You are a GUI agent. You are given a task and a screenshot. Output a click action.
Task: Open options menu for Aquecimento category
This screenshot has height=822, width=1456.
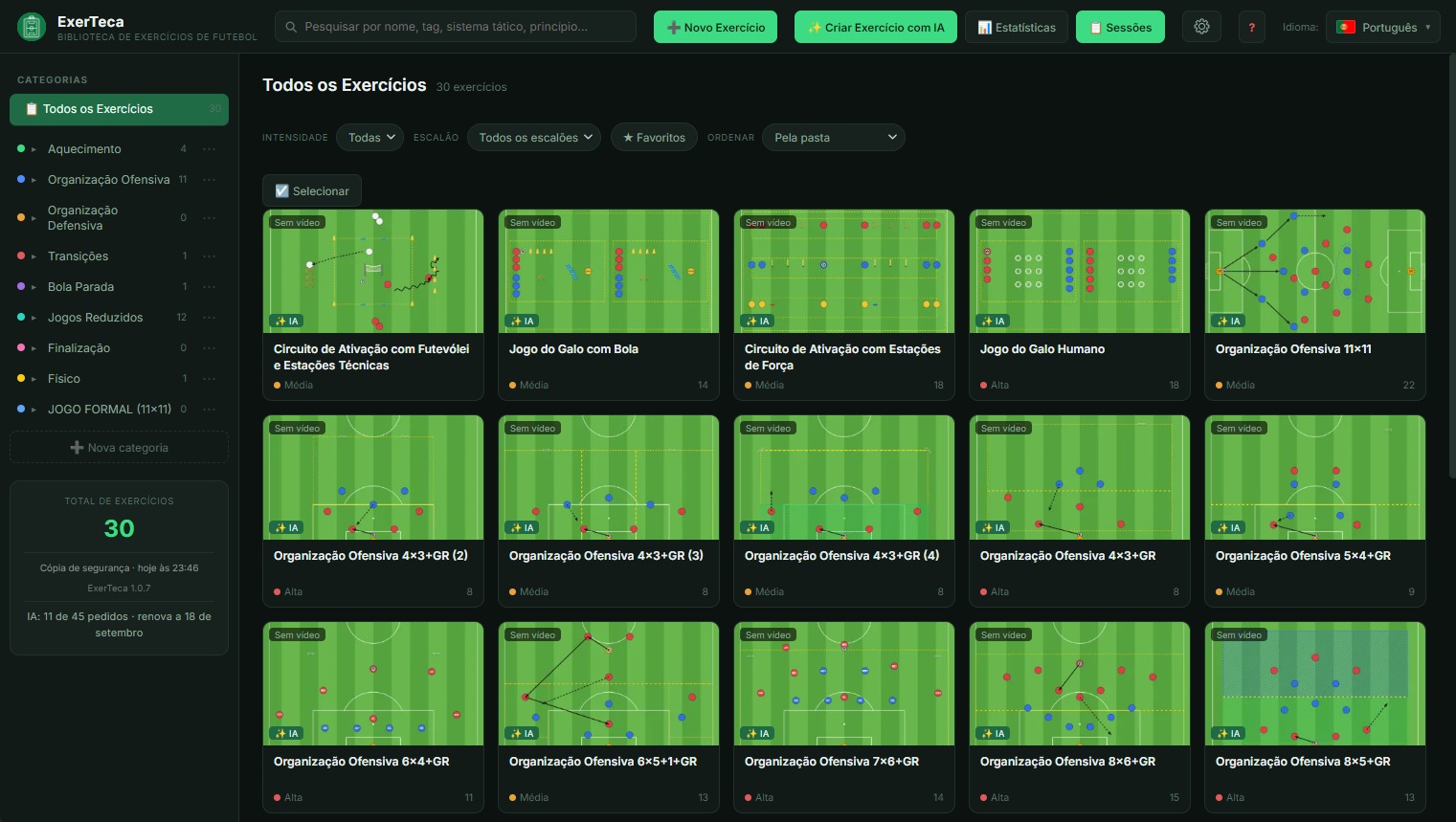tap(210, 149)
